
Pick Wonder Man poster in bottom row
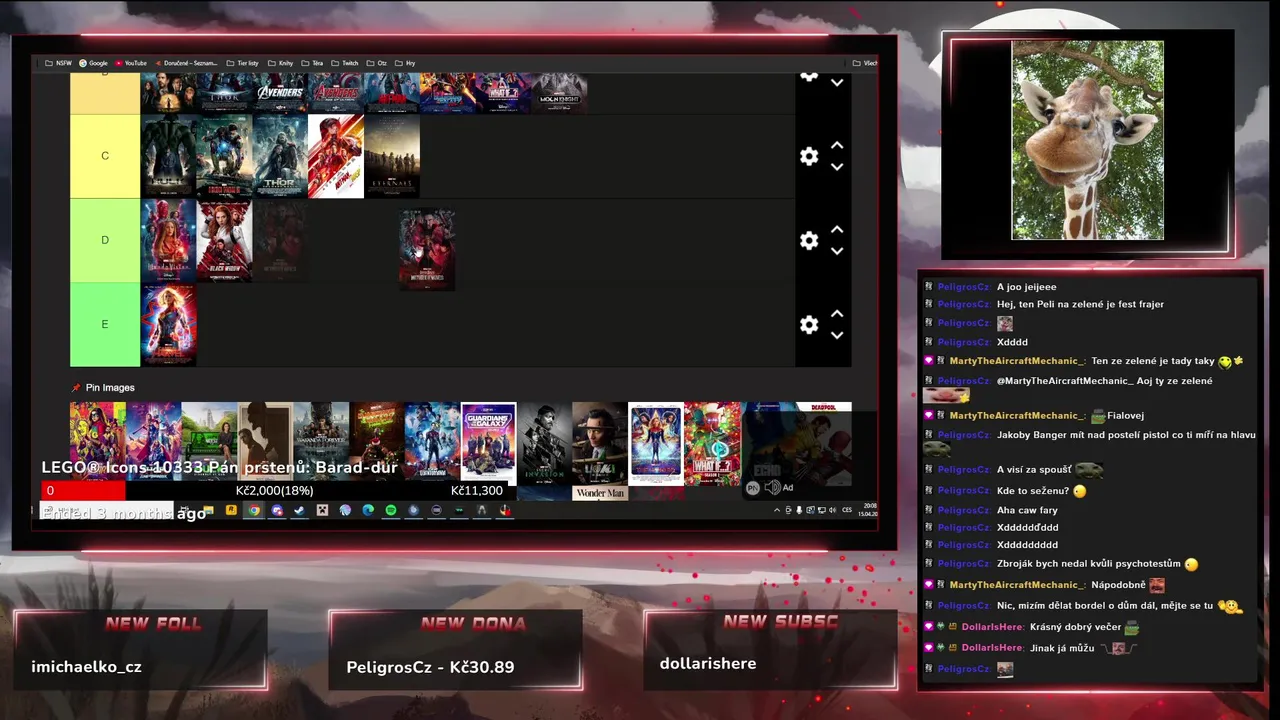(600, 493)
